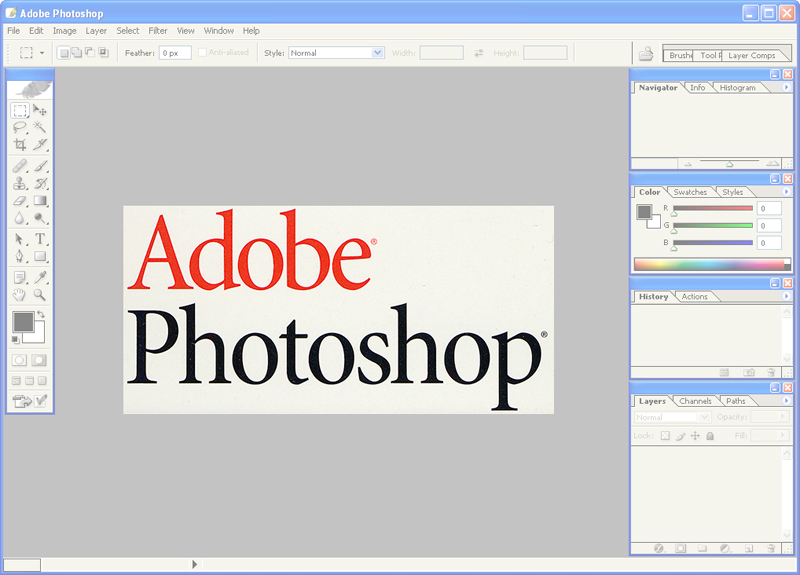Select the Blur tool
This screenshot has width=800, height=575.
[20, 218]
